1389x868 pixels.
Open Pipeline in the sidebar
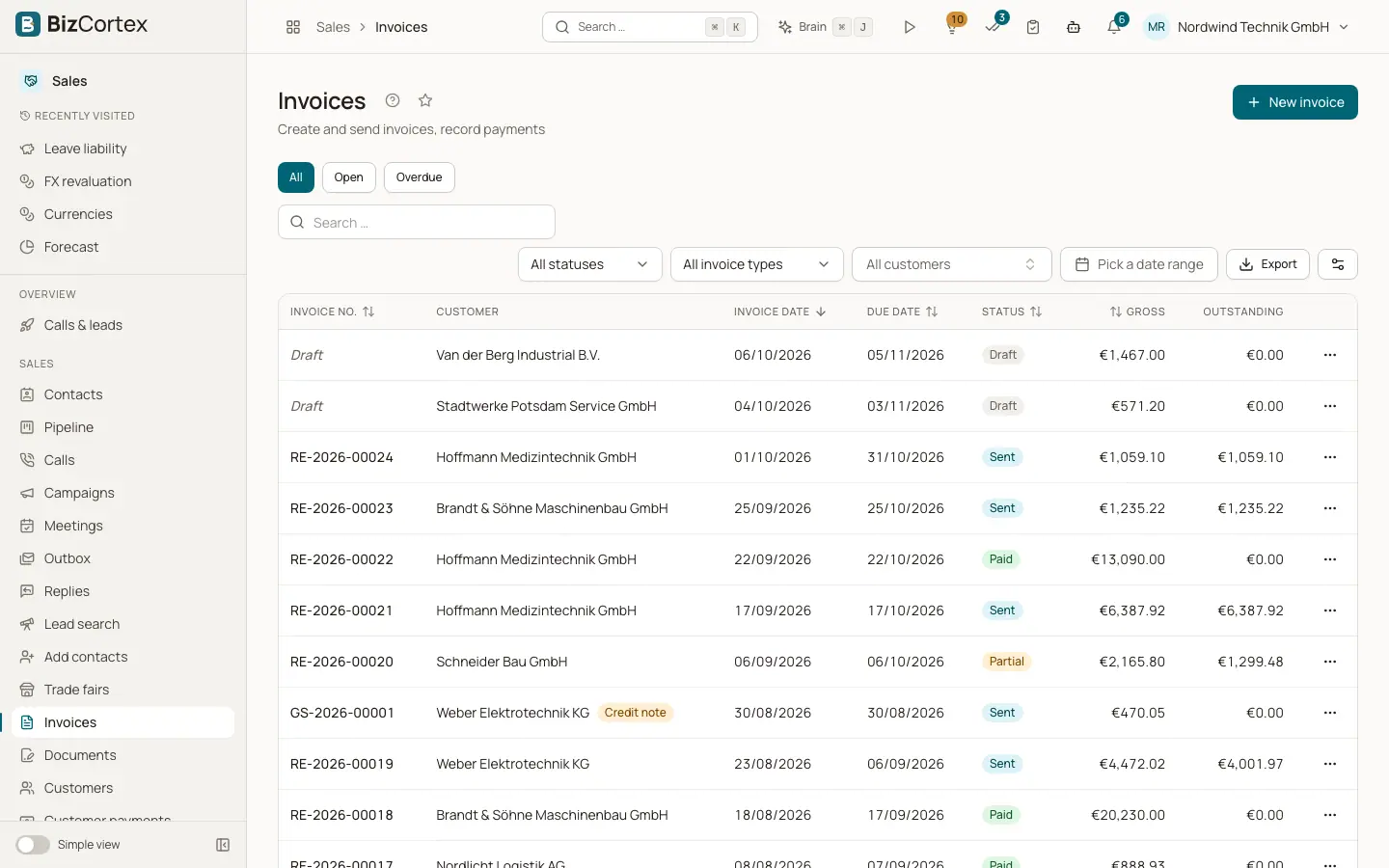[123, 427]
